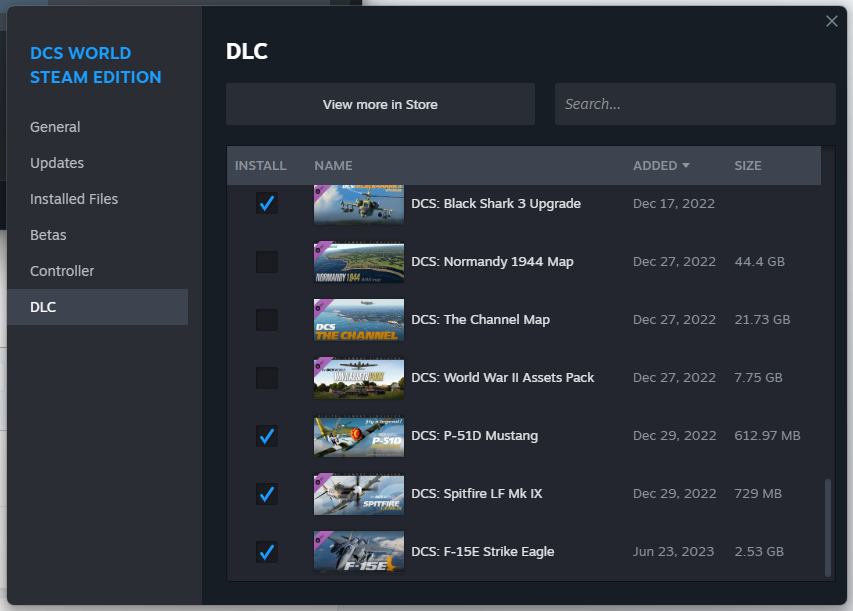This screenshot has height=611, width=853.
Task: Select DCS: P-51D Mustang name text
Action: (474, 436)
